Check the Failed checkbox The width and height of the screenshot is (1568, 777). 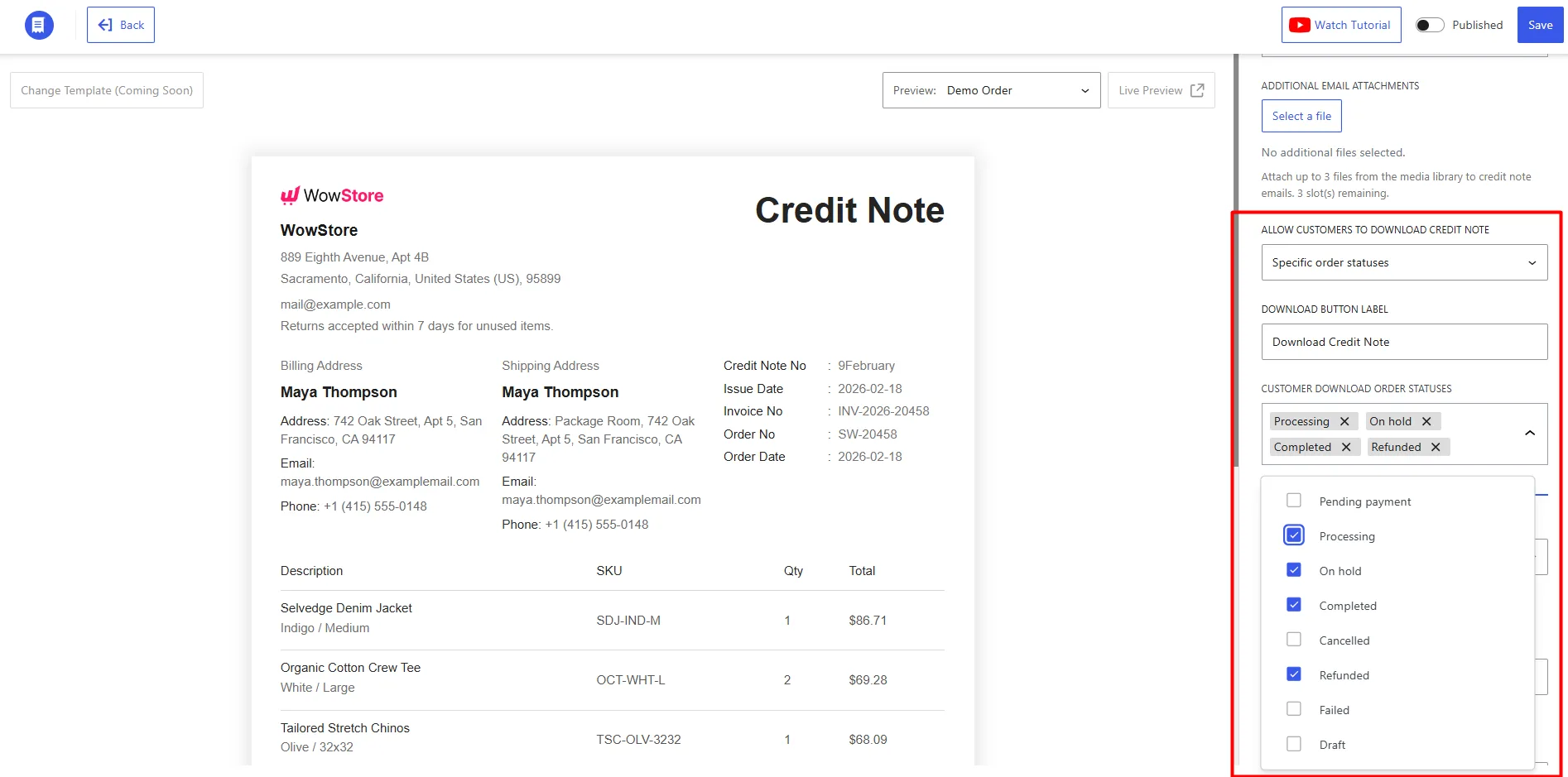1294,709
